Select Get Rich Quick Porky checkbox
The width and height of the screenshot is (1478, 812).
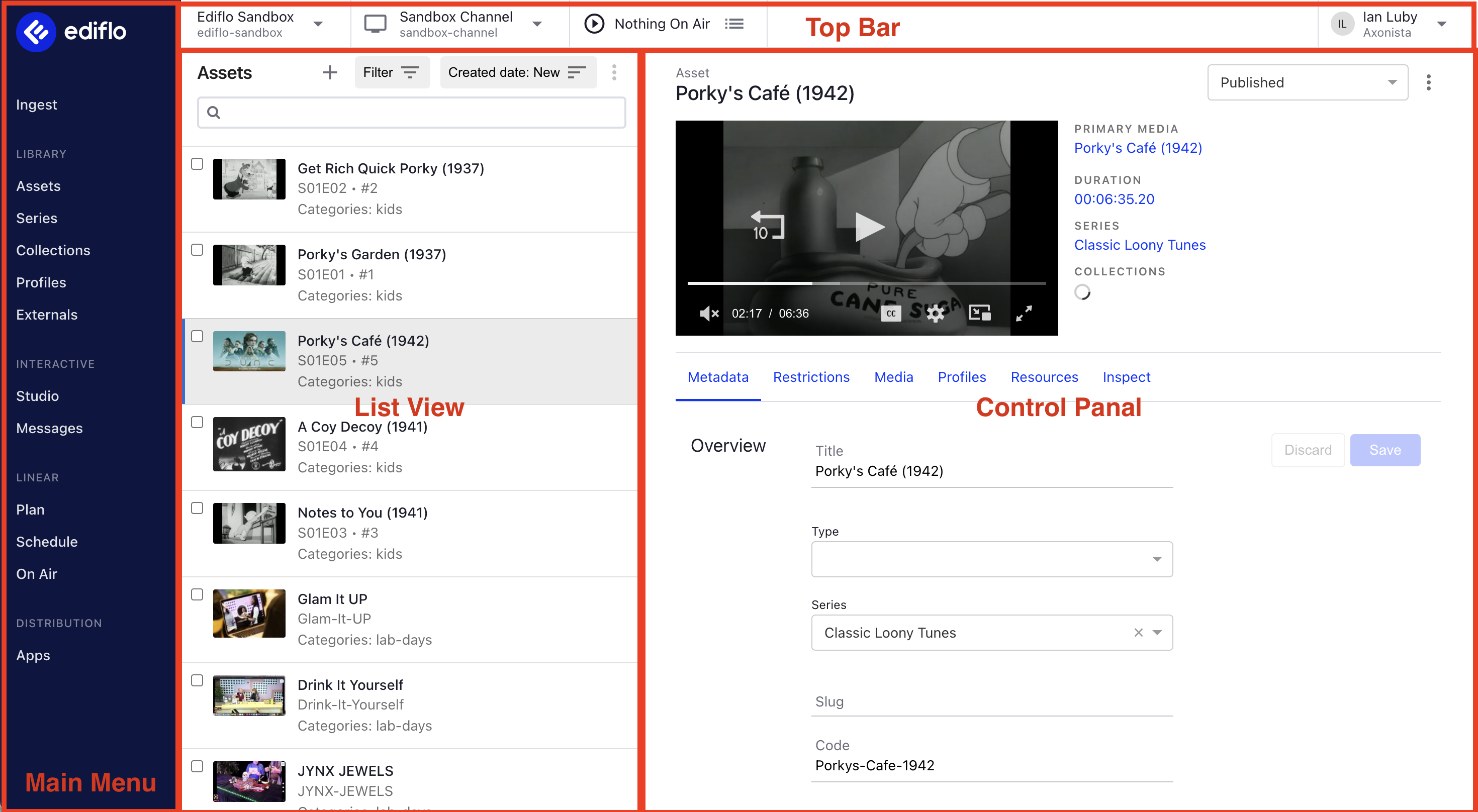tap(197, 164)
